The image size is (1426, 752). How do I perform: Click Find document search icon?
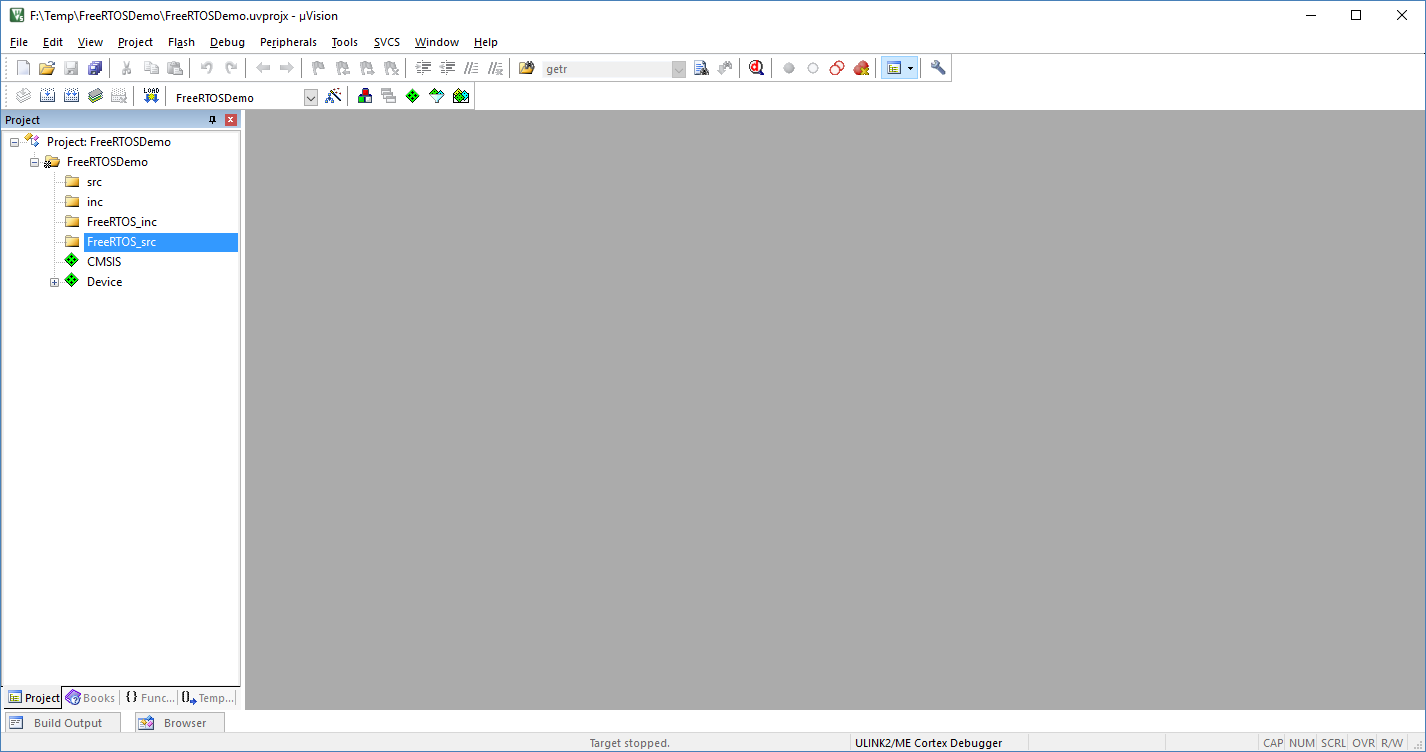click(x=701, y=68)
